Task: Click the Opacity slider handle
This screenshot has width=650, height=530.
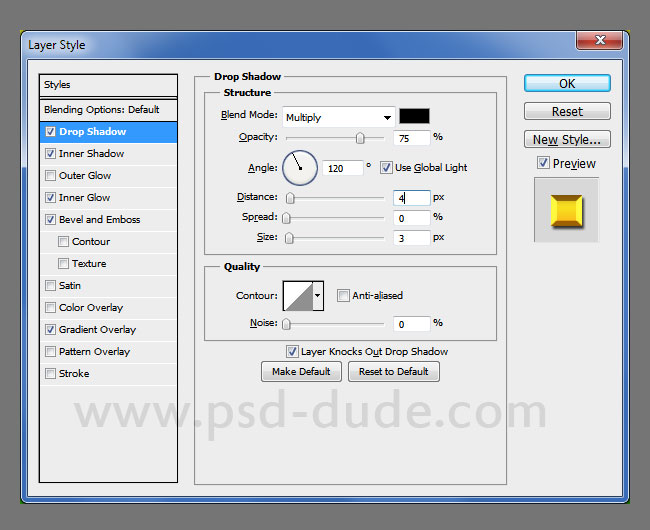Action: click(x=360, y=138)
